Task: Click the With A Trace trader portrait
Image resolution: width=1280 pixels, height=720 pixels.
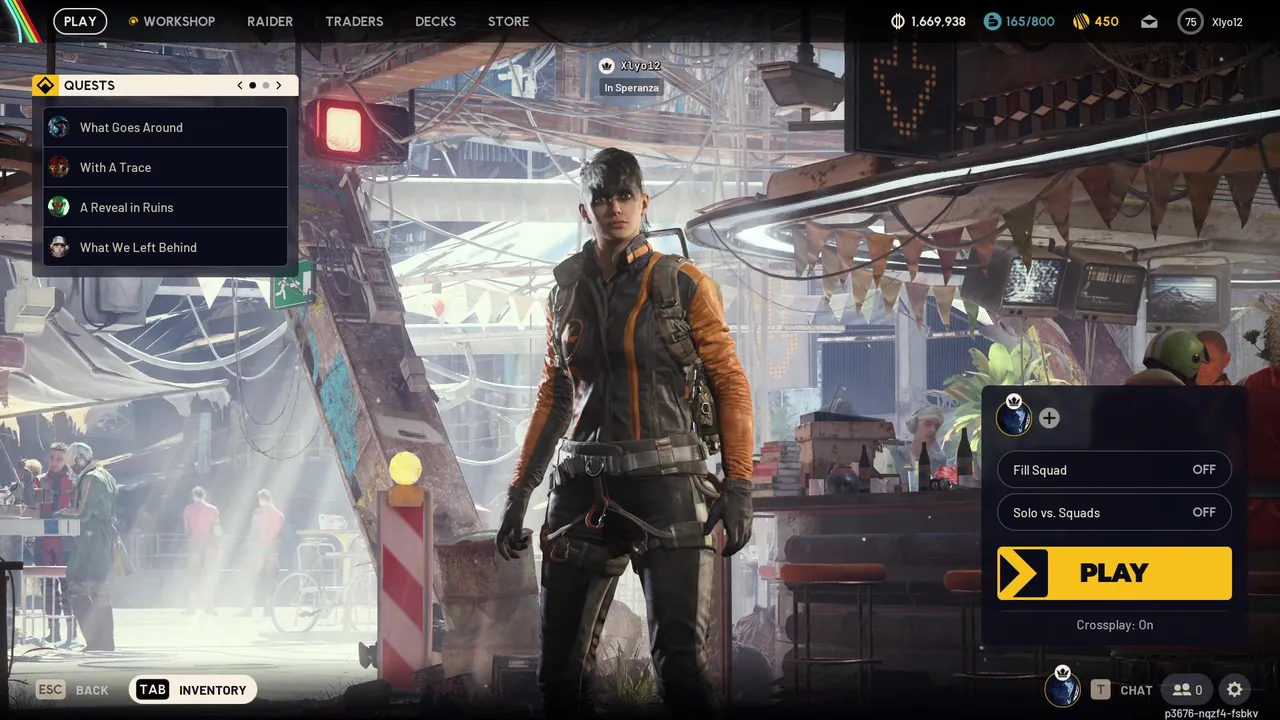Action: [59, 167]
